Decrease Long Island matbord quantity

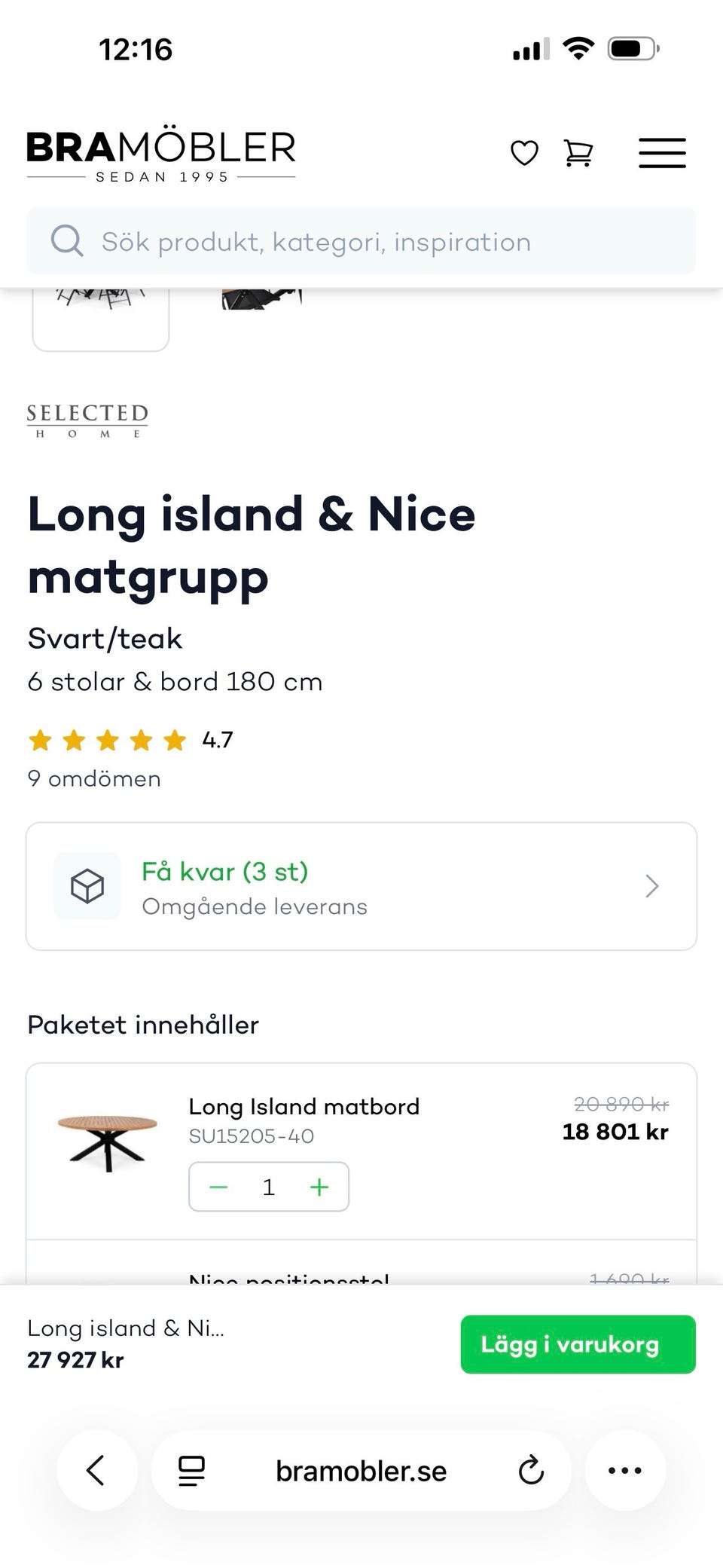[x=218, y=1187]
